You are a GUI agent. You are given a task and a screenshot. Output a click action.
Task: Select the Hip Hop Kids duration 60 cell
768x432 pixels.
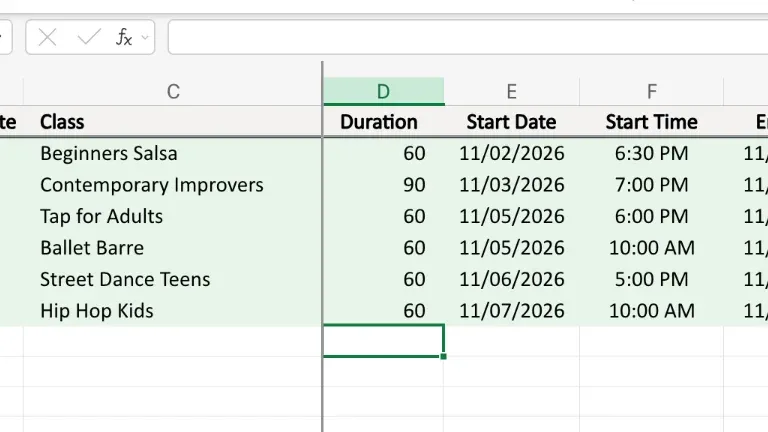click(384, 311)
